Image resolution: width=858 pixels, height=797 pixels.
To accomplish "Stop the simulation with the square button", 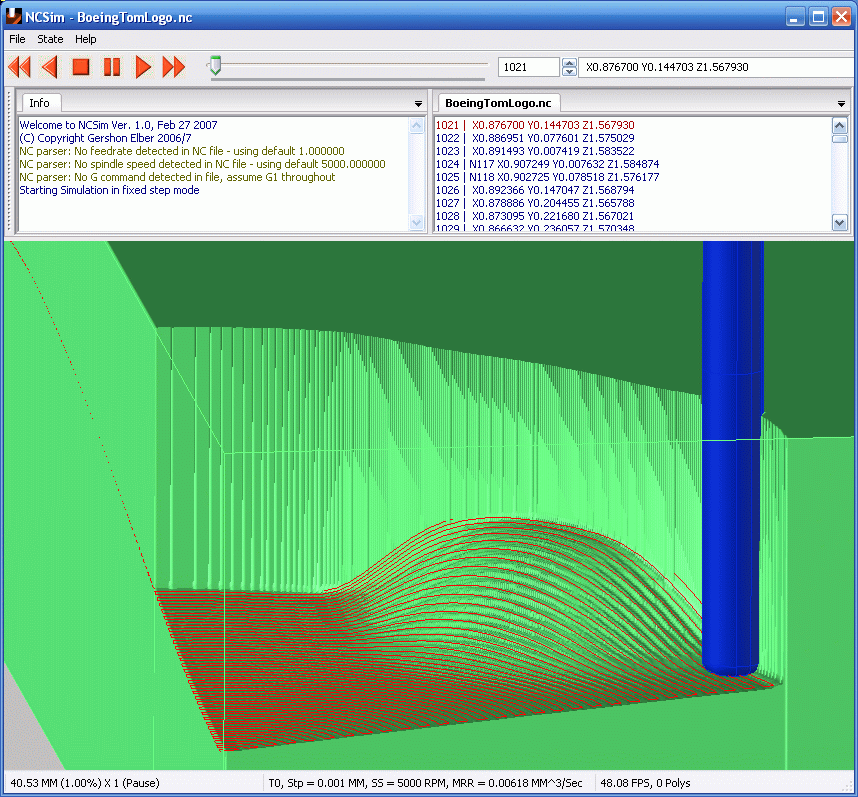I will pyautogui.click(x=81, y=67).
